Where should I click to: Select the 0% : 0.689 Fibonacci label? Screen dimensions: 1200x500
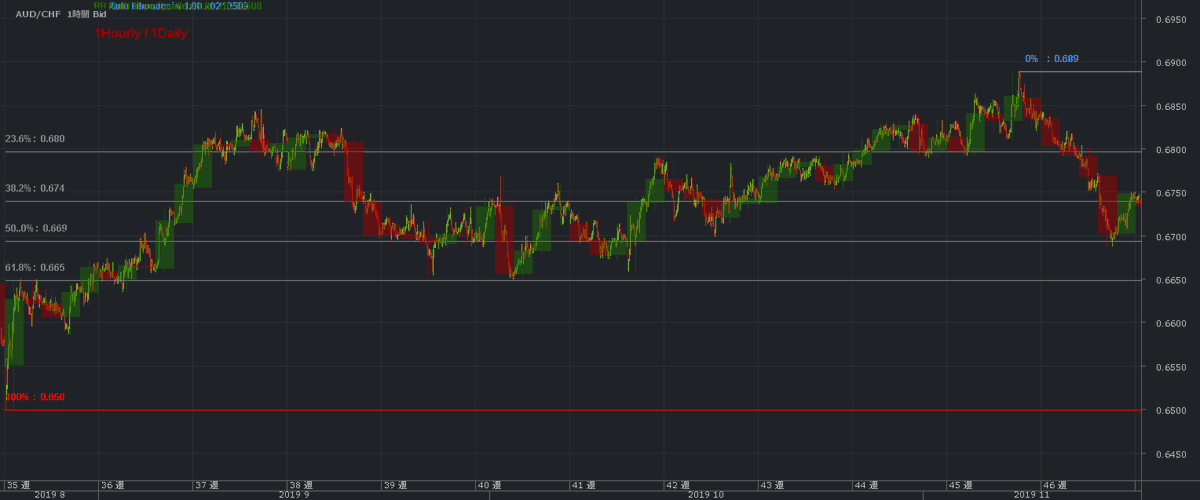(1052, 59)
